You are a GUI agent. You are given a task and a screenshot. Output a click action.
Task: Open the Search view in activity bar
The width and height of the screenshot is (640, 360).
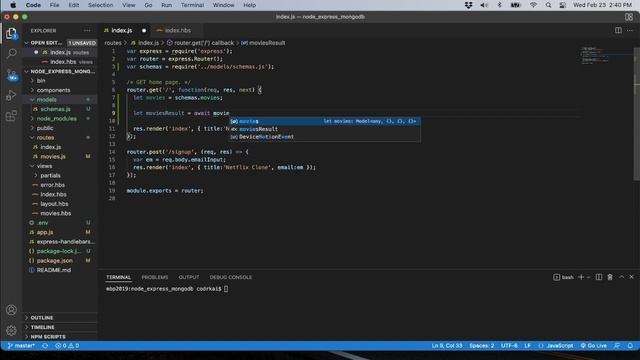click(11, 53)
